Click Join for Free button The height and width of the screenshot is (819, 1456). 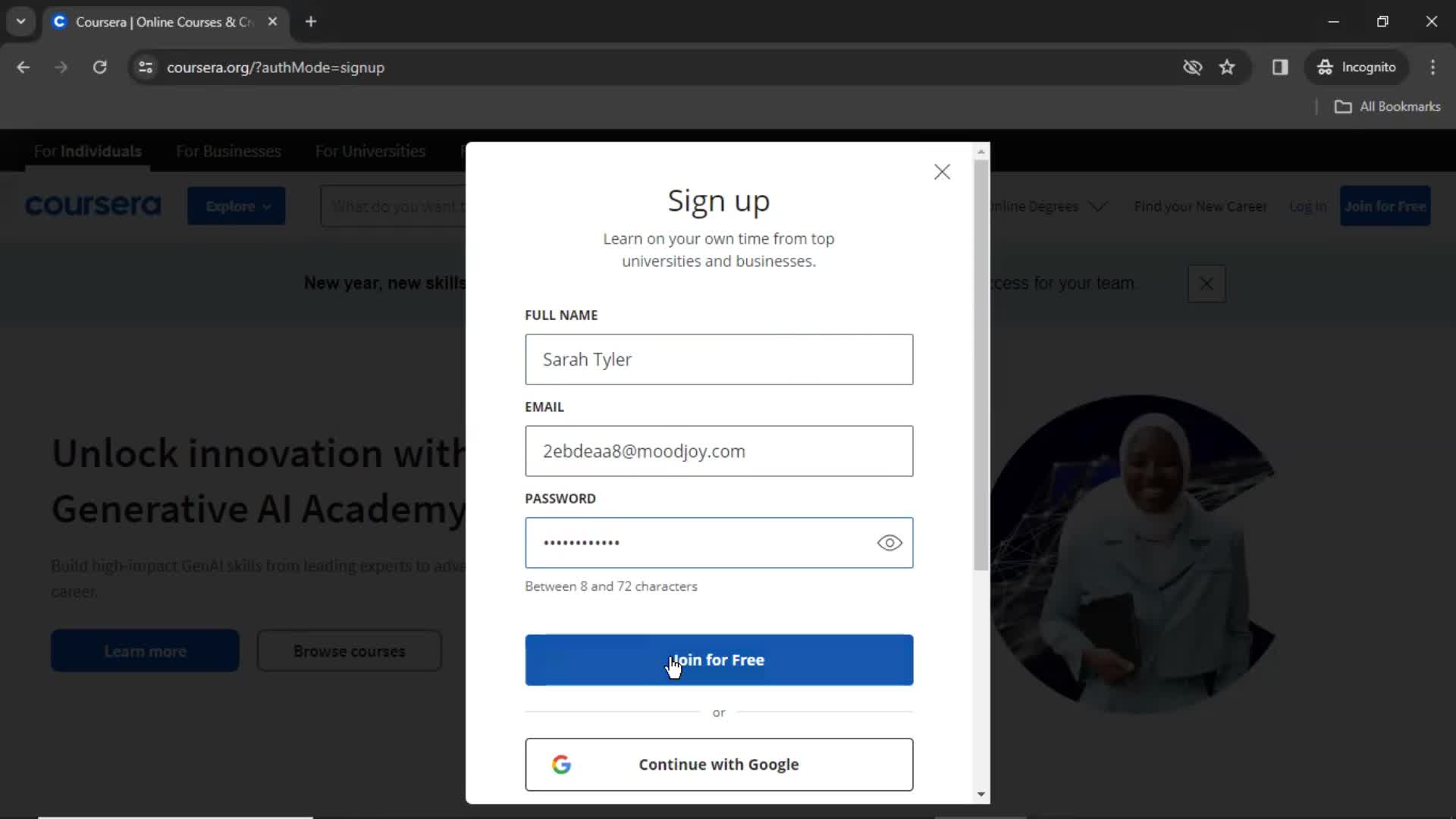click(719, 660)
